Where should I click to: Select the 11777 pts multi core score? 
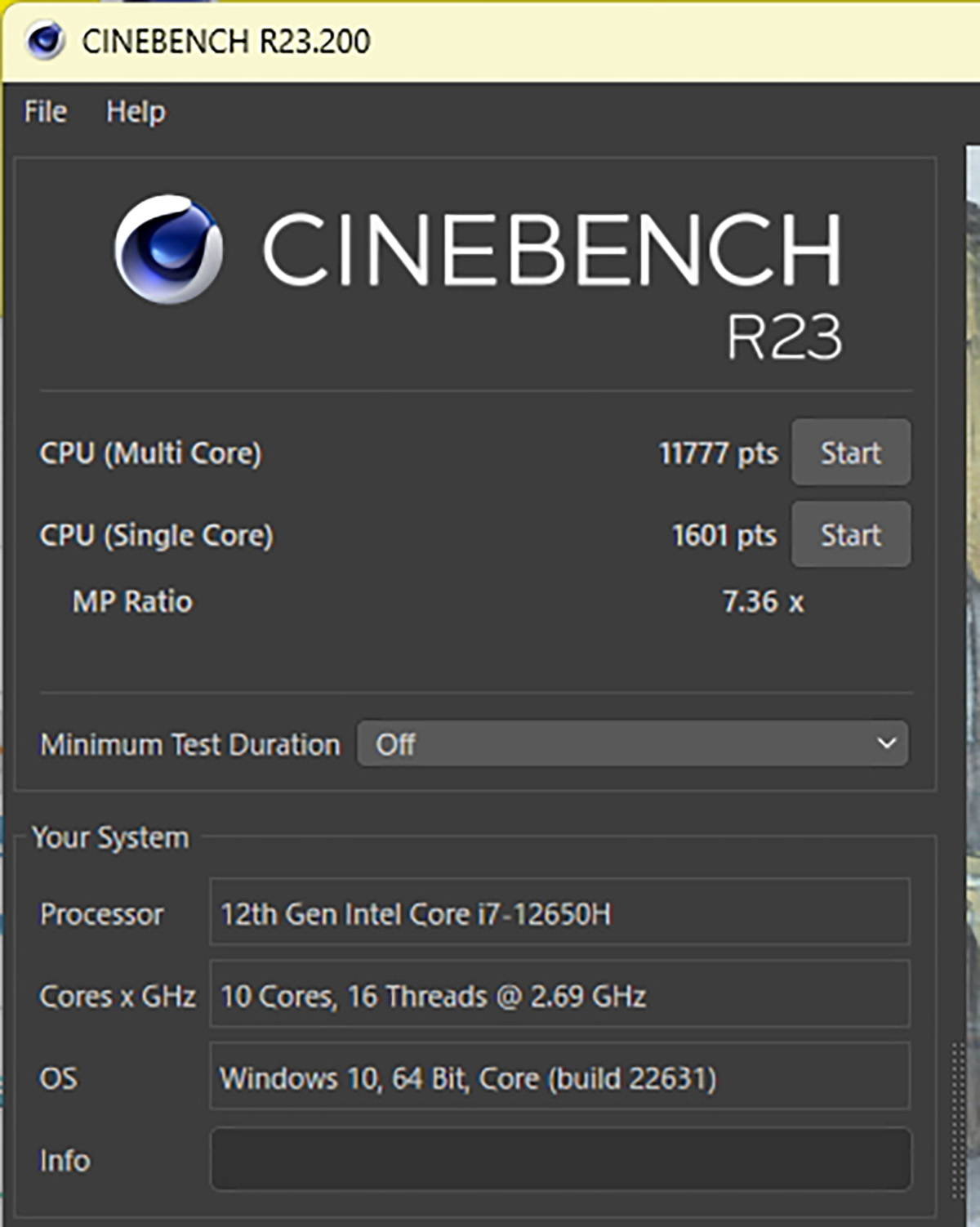(x=718, y=453)
